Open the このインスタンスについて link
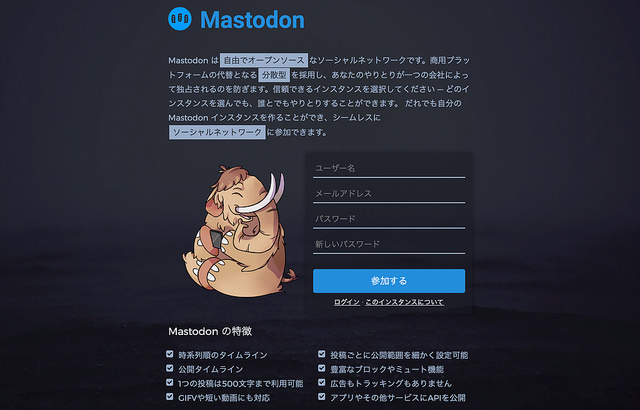The width and height of the screenshot is (640, 410). click(x=404, y=302)
